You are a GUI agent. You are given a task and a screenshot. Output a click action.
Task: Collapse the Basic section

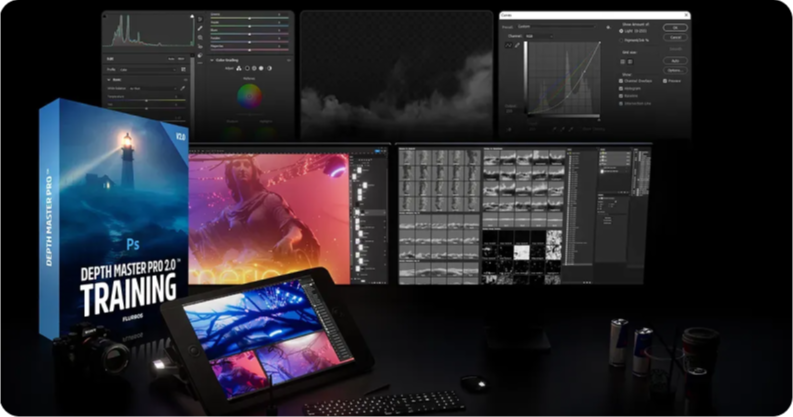coord(109,80)
